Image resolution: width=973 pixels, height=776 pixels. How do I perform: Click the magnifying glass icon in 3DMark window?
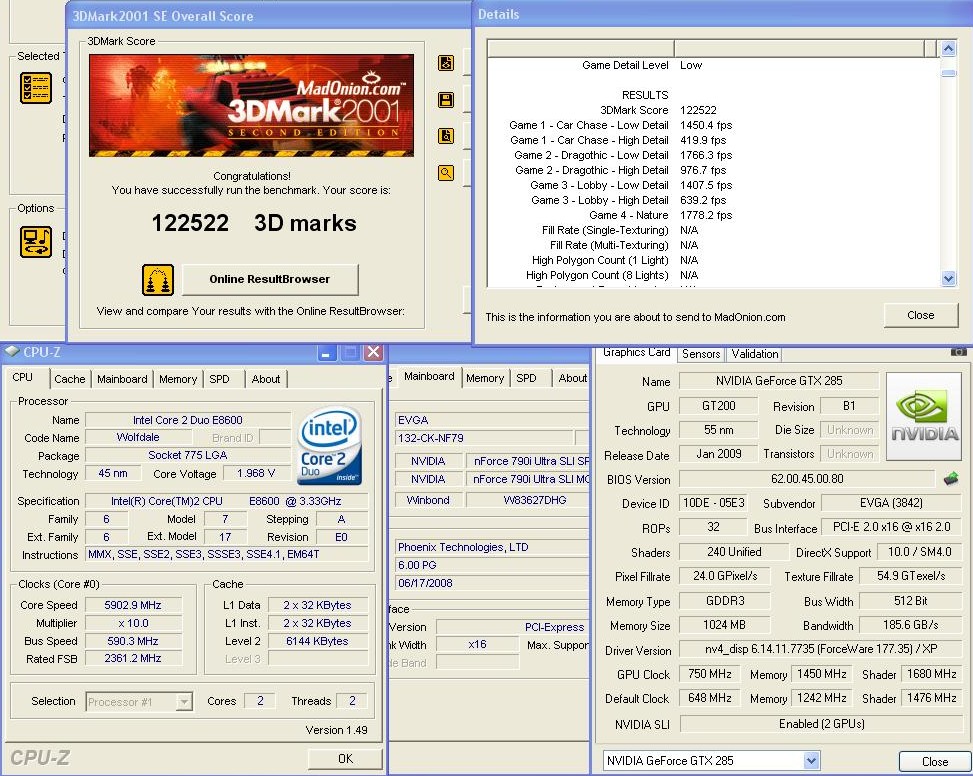[x=446, y=173]
